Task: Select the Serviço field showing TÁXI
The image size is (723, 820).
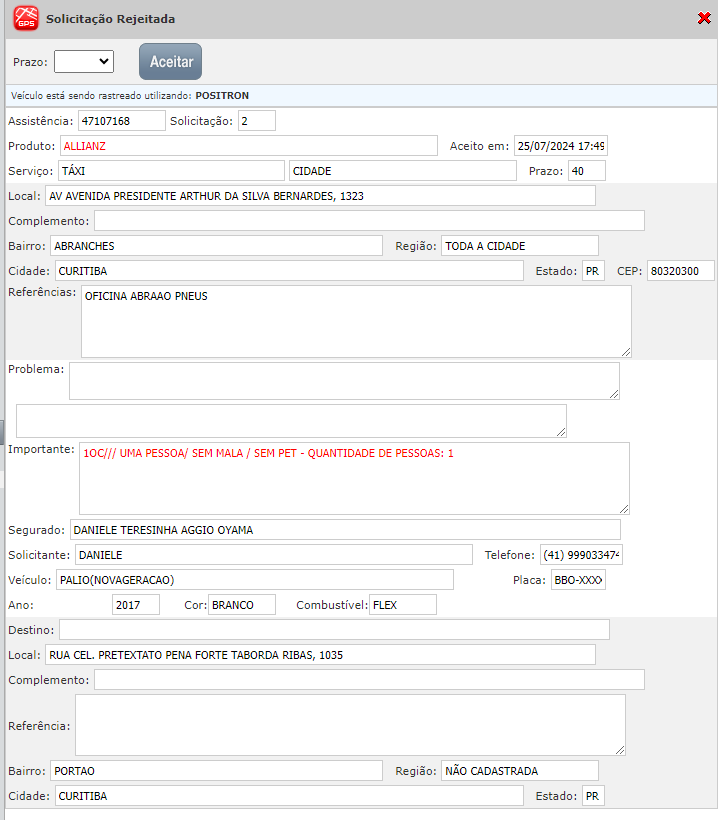Action: (171, 171)
